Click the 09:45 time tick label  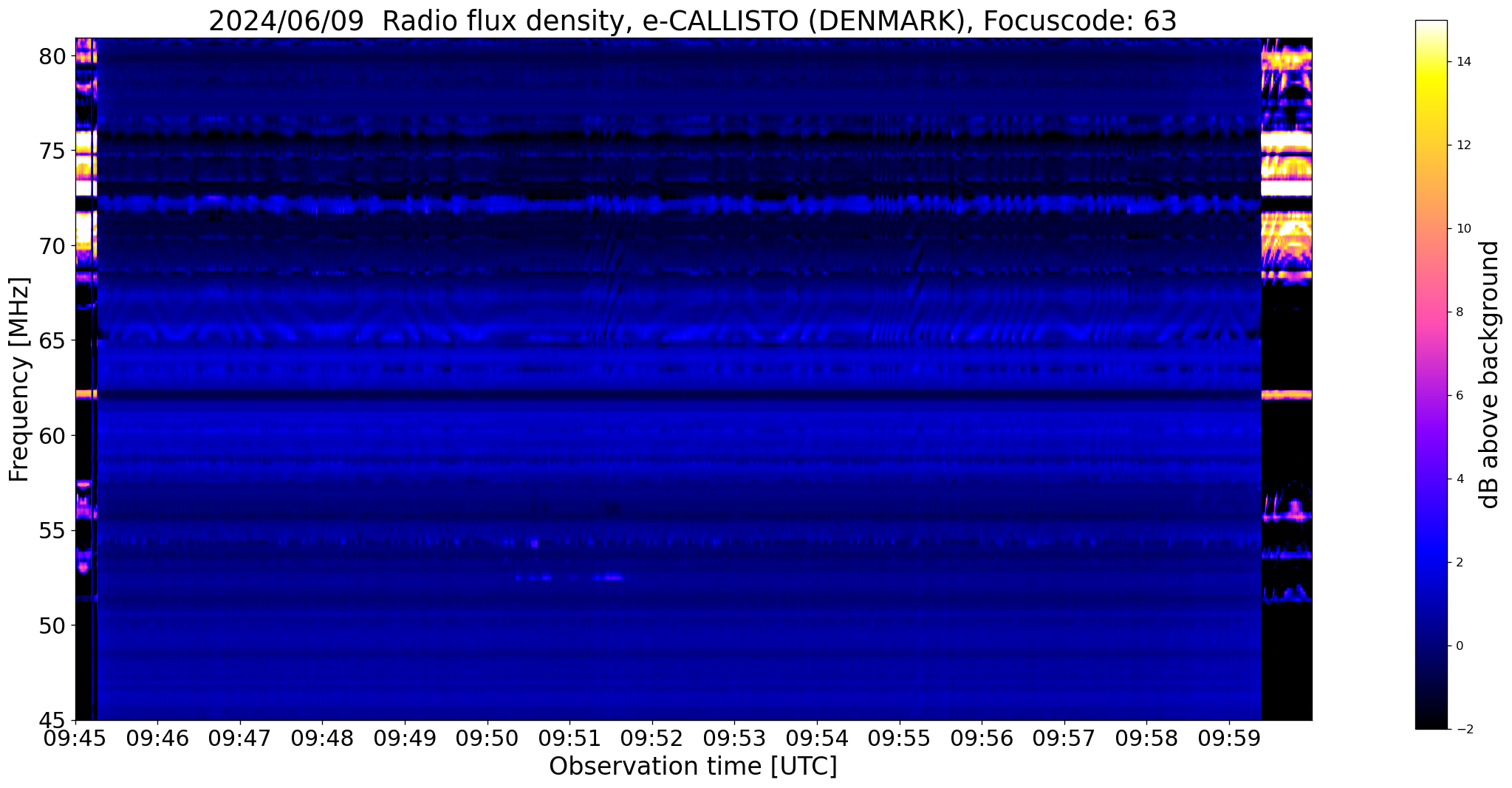(x=75, y=737)
